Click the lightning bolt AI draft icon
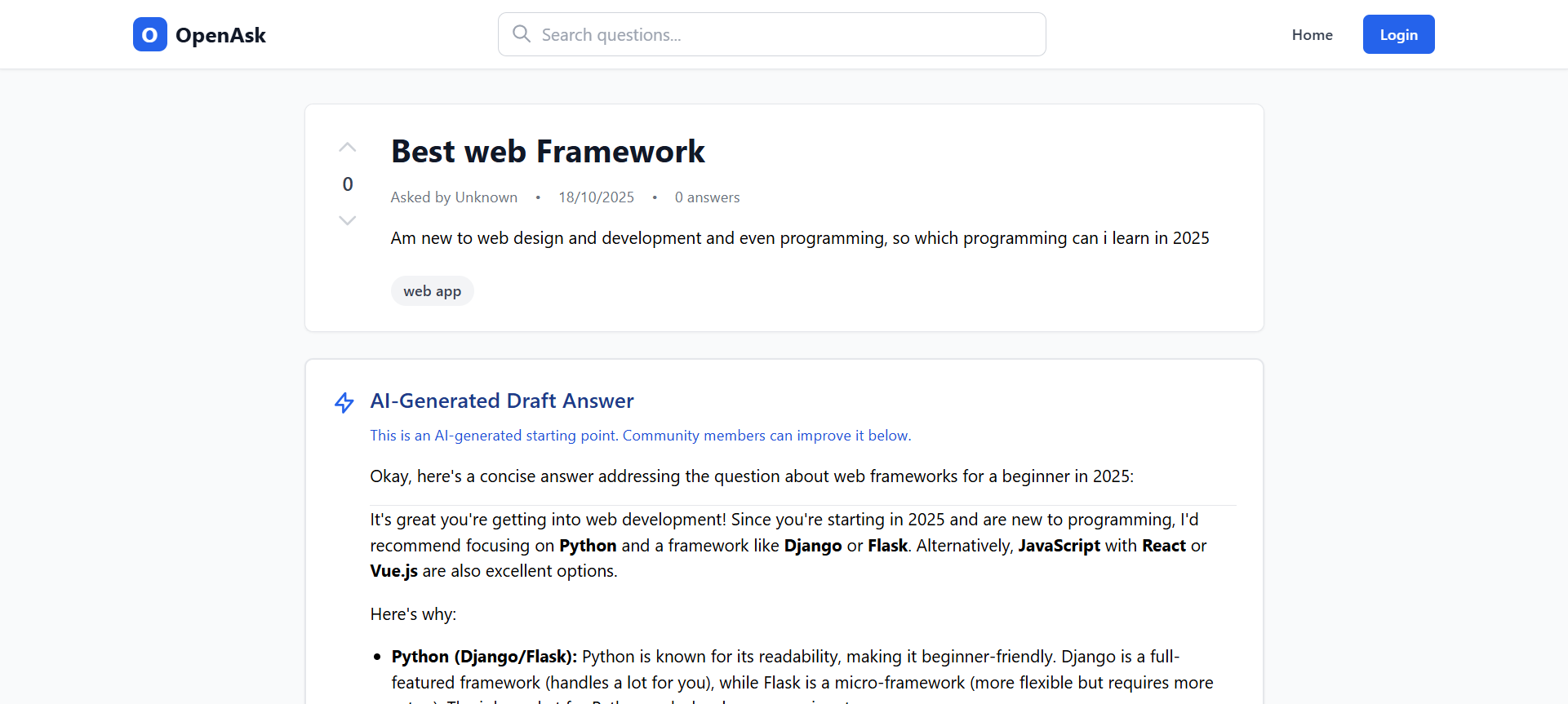This screenshot has width=1568, height=704. (344, 402)
